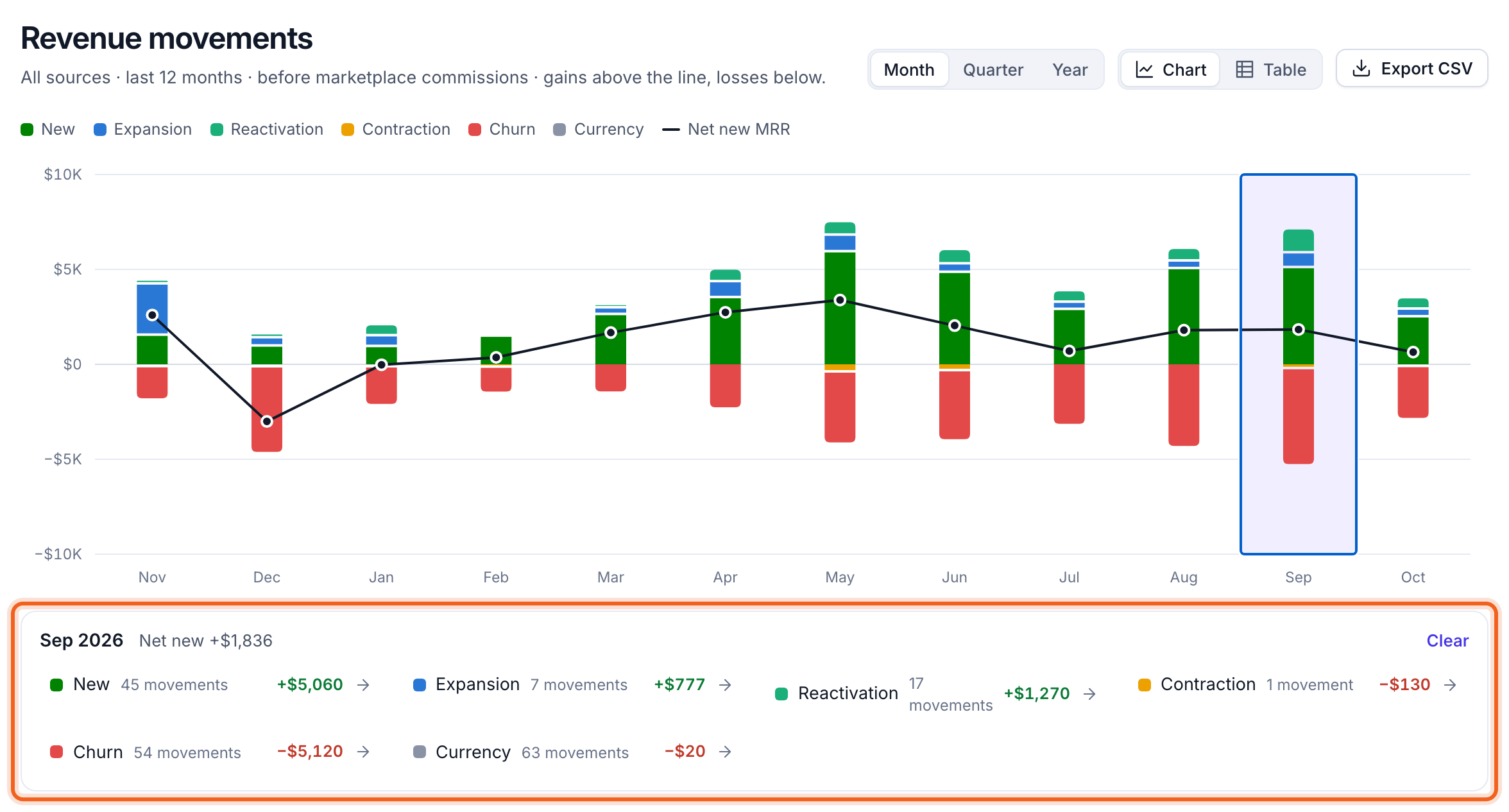Switch to Quarter view
The image size is (1509, 812).
(993, 69)
